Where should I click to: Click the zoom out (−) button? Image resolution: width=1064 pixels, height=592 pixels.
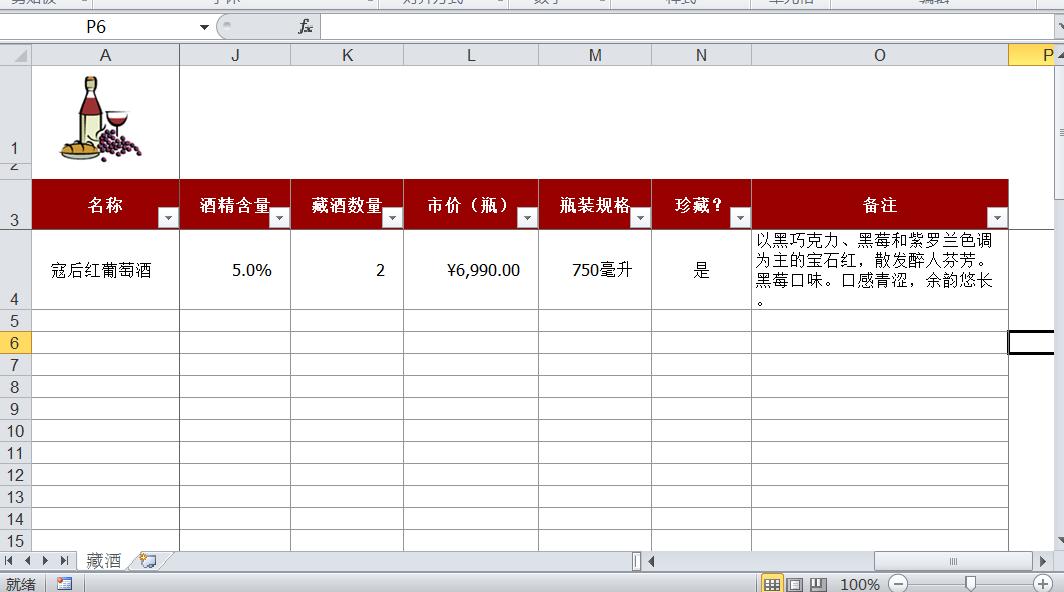[896, 584]
